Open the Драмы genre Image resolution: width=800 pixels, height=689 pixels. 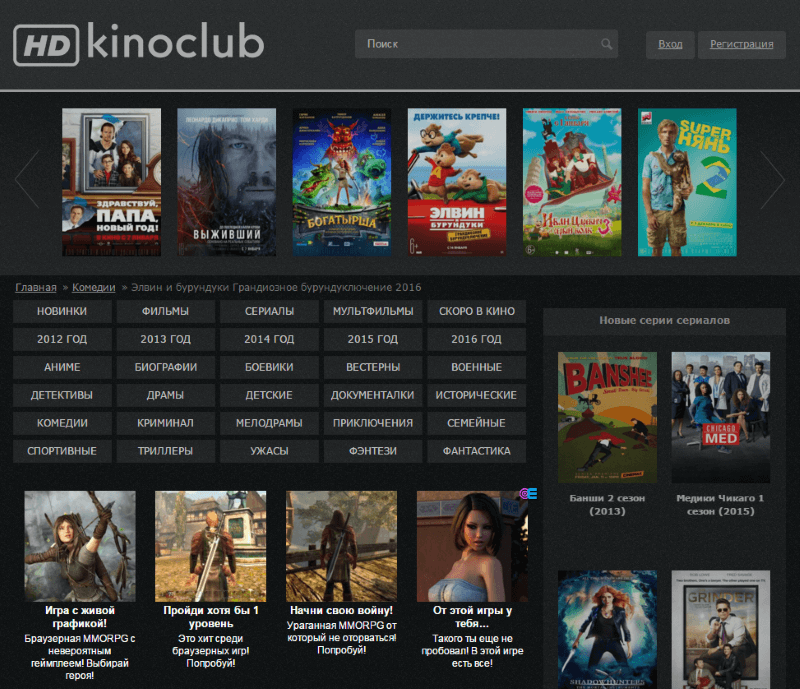(x=166, y=396)
